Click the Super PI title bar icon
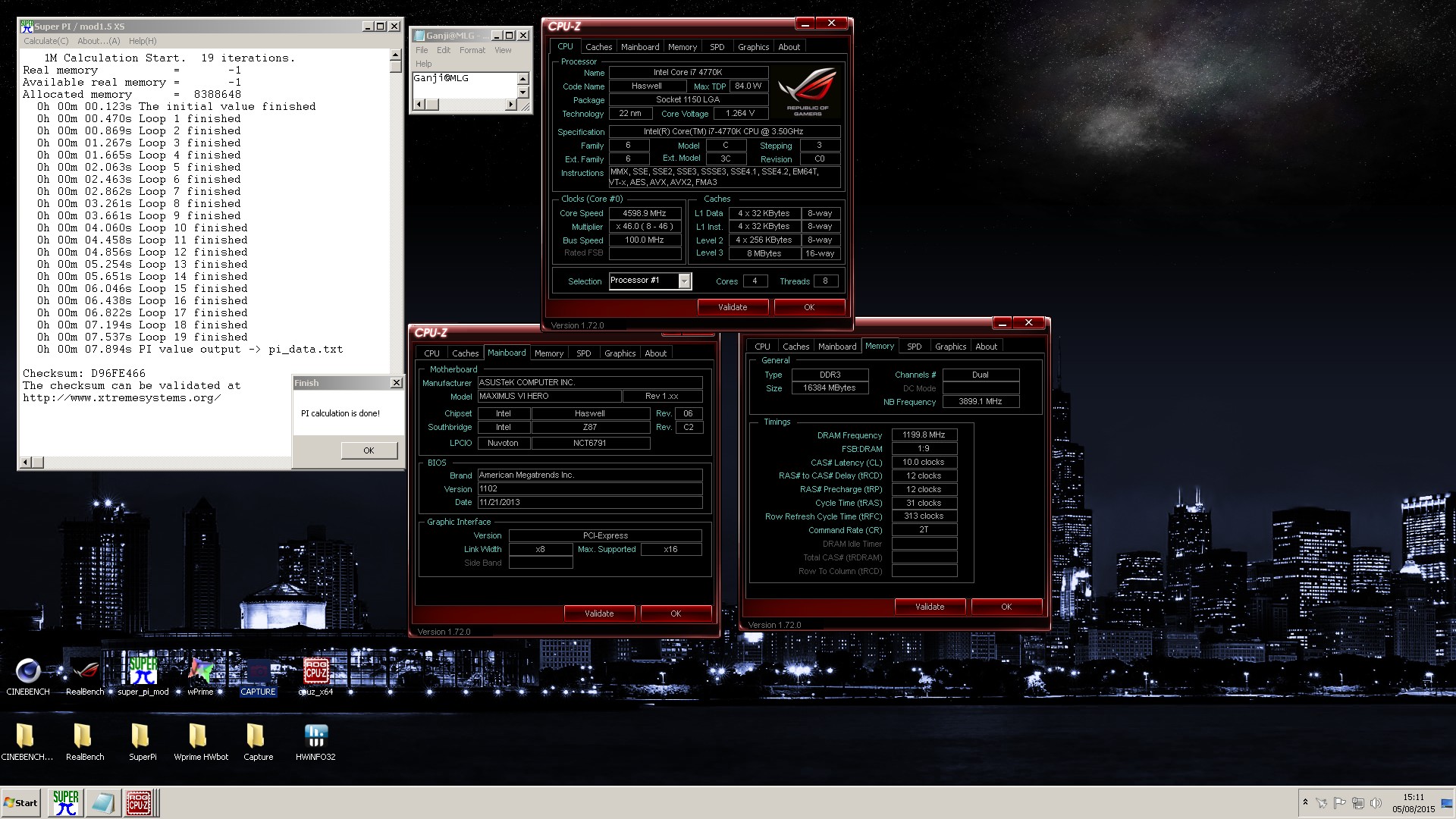1456x819 pixels. (x=27, y=26)
